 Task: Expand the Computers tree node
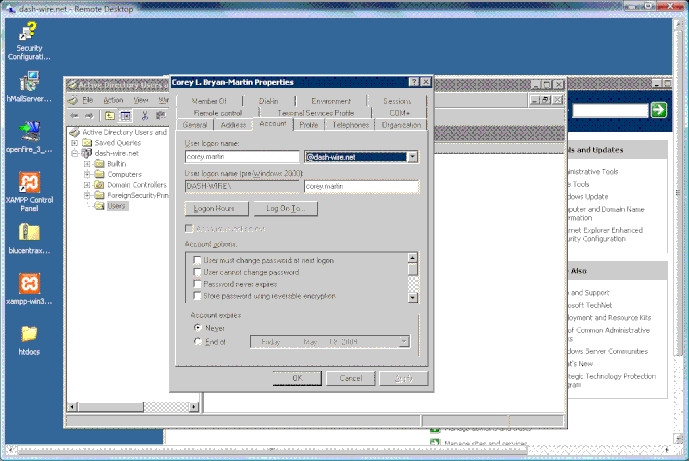pyautogui.click(x=87, y=174)
